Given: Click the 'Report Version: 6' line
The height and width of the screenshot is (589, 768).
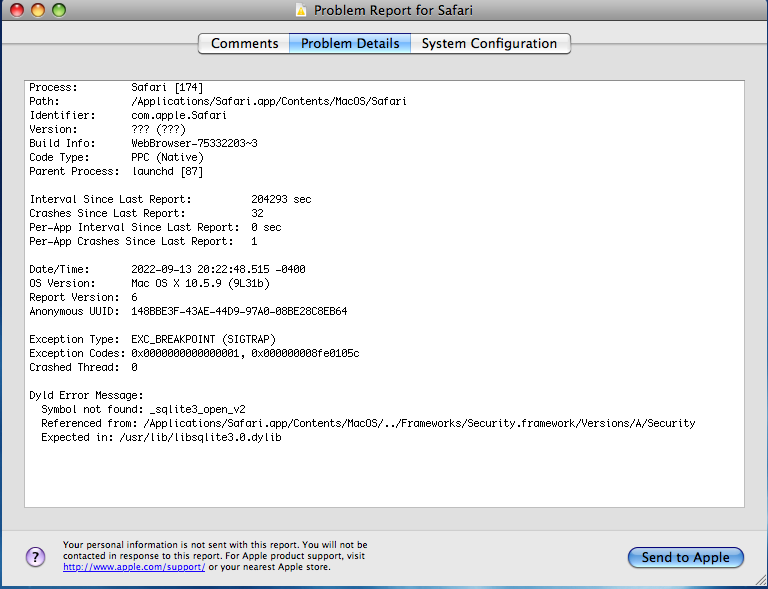Looking at the screenshot, I should point(83,297).
